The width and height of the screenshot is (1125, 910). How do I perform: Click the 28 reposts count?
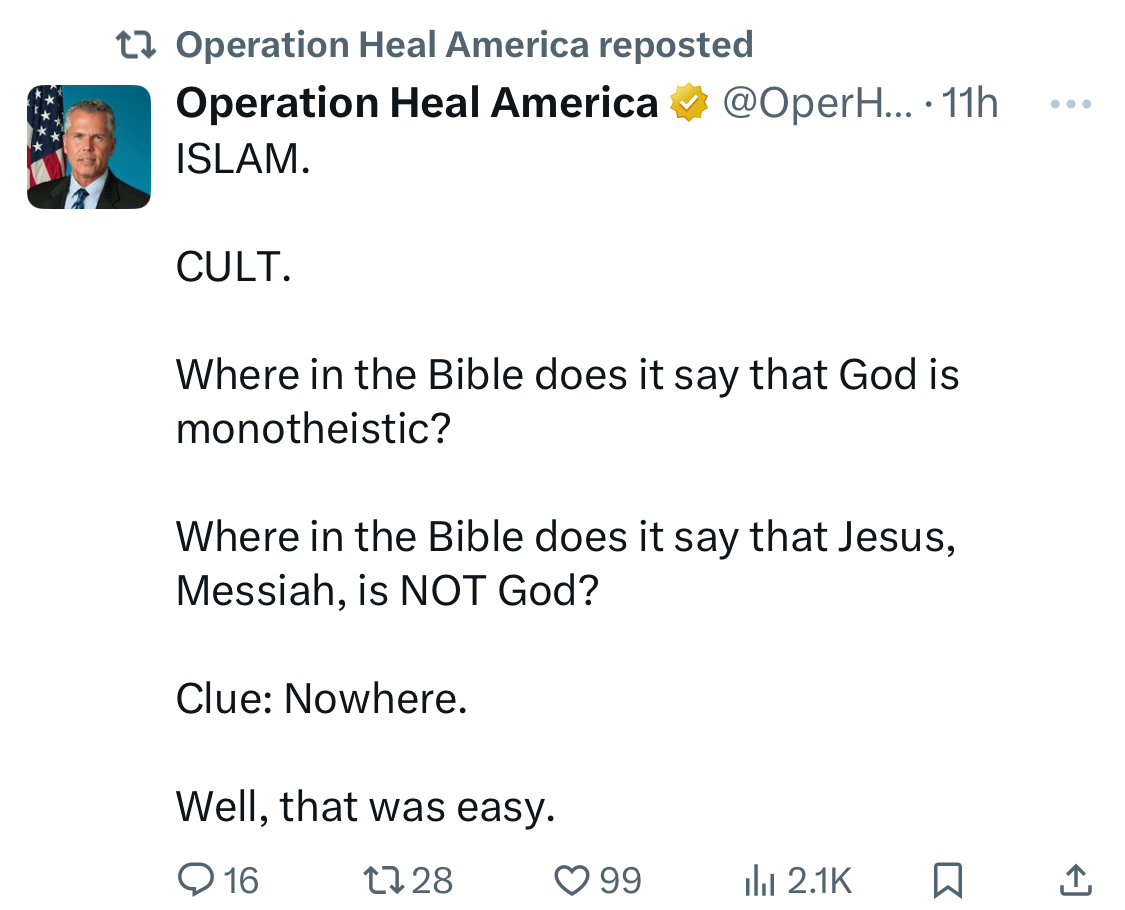(x=432, y=880)
